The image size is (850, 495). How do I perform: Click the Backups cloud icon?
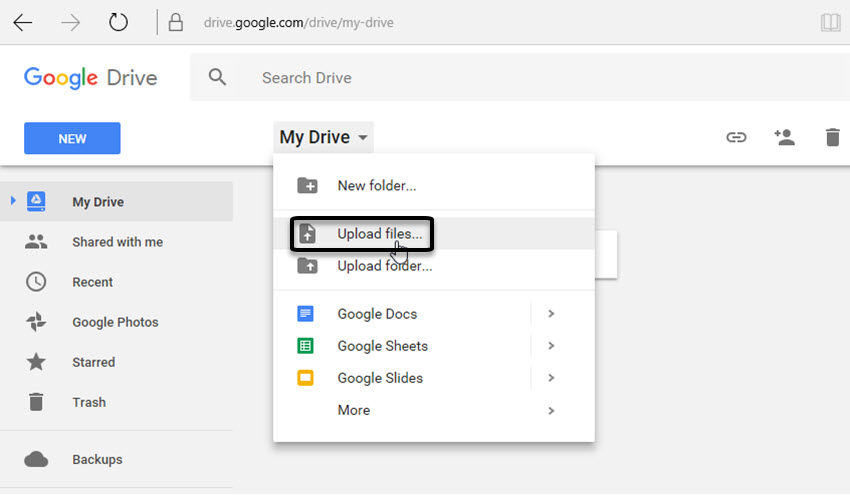click(36, 459)
